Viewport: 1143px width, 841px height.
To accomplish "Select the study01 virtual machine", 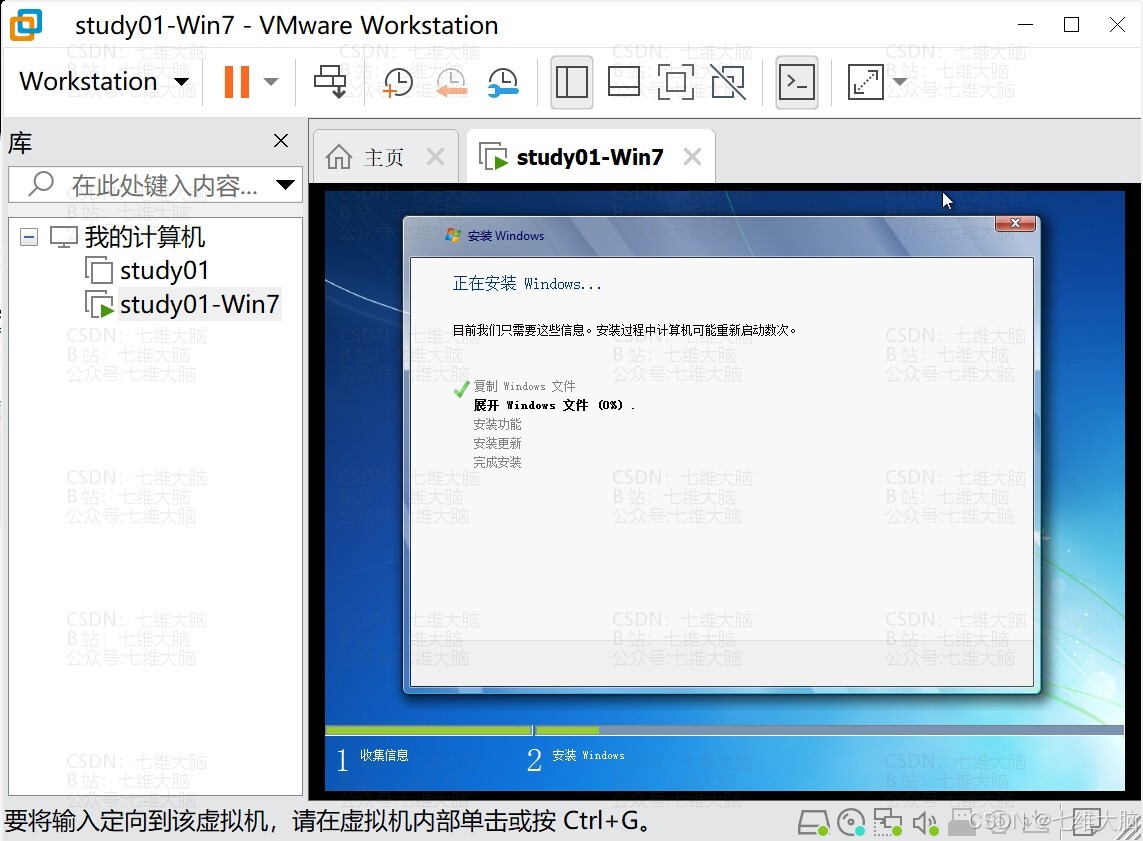I will (164, 270).
